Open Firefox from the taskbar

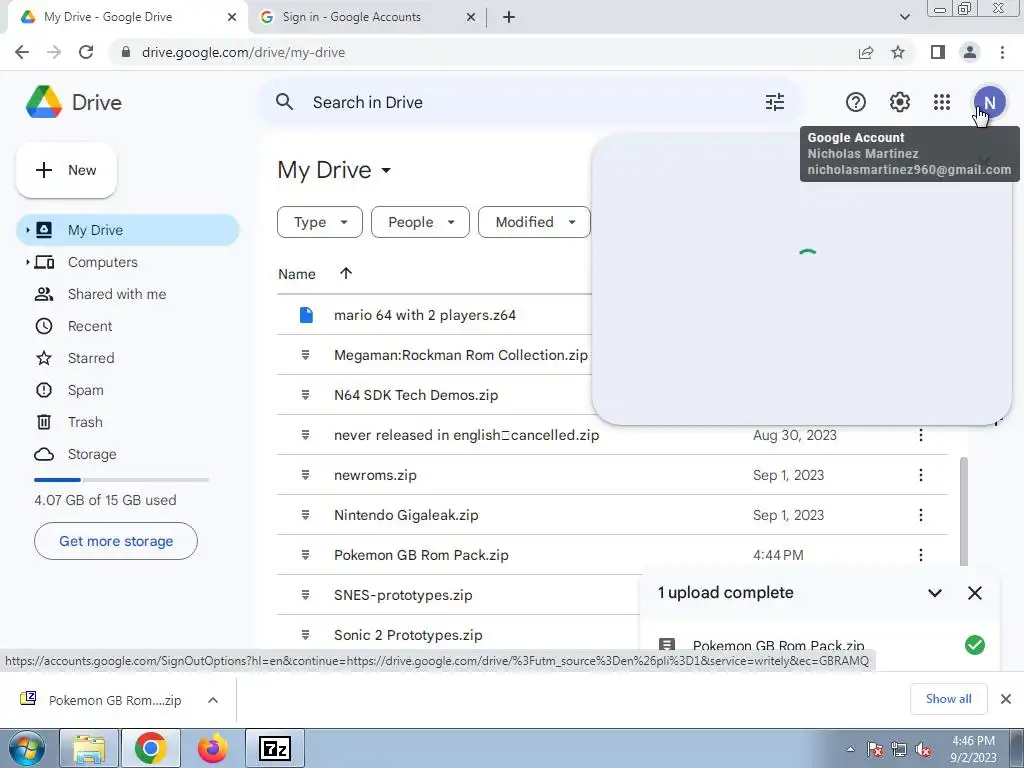pos(212,748)
